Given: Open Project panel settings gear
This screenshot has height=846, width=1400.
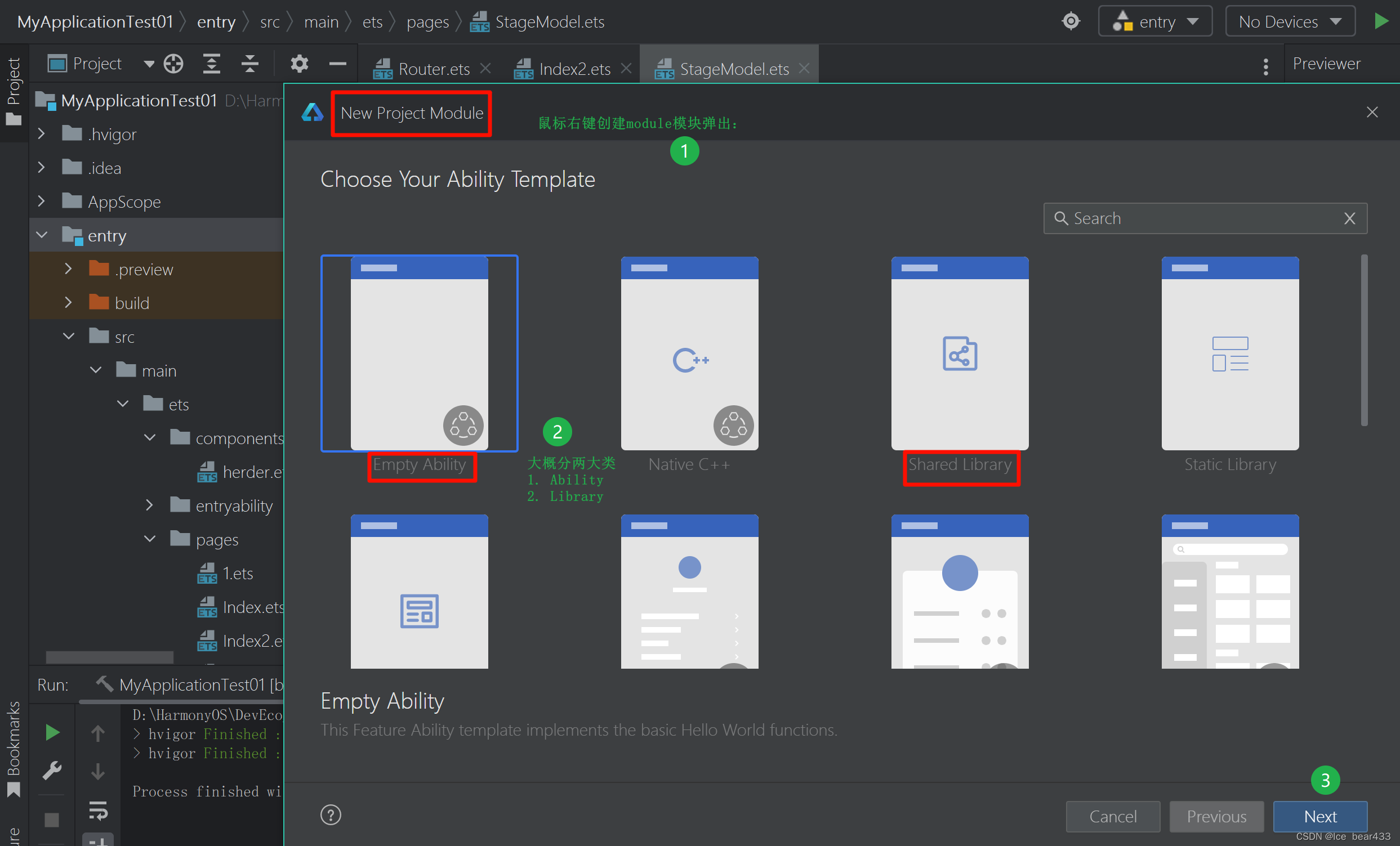Looking at the screenshot, I should (300, 64).
